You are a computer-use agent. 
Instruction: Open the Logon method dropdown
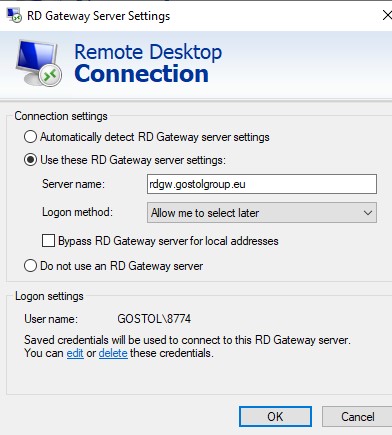coord(262,213)
